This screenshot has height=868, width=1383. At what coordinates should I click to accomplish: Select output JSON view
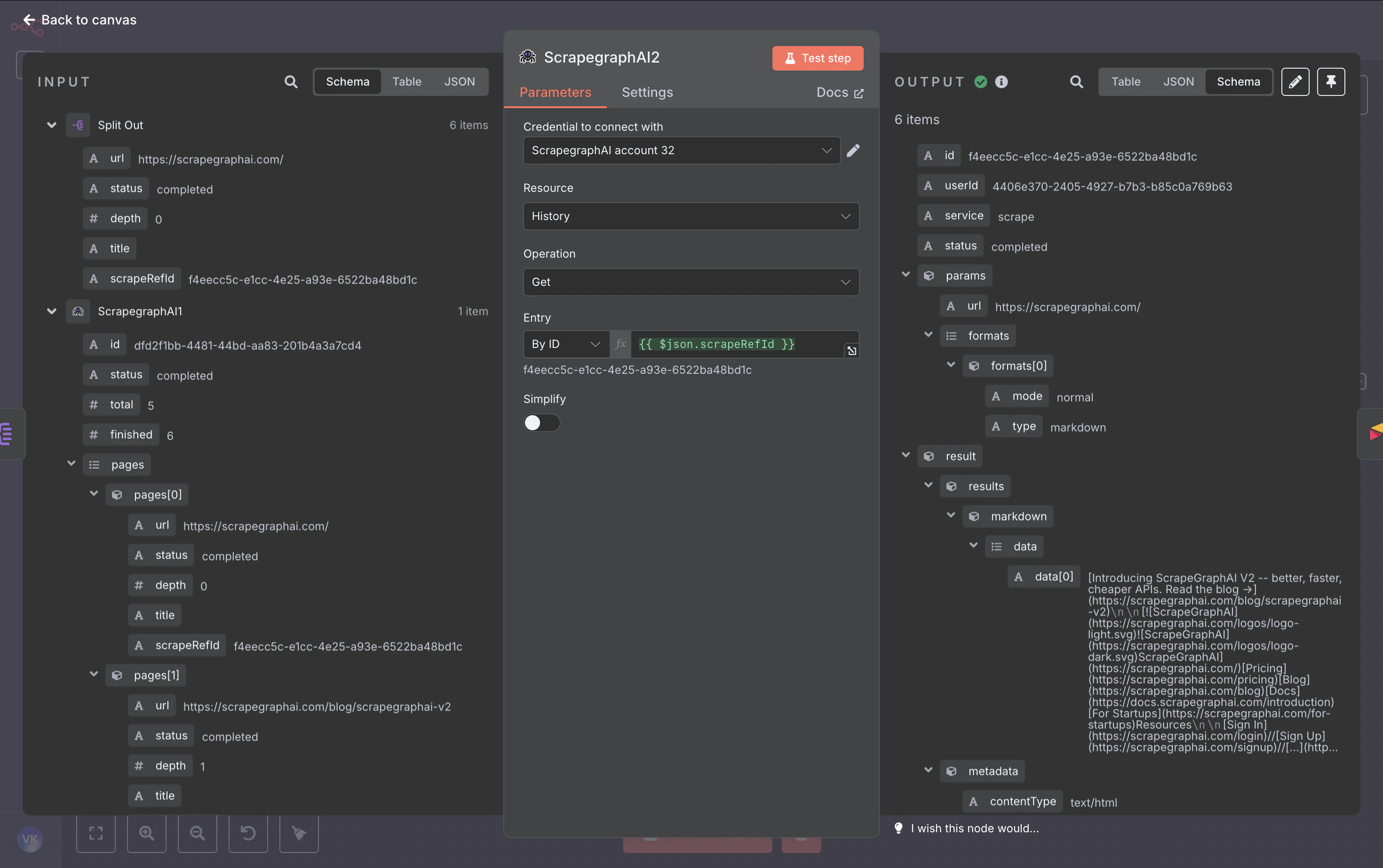coord(1178,81)
